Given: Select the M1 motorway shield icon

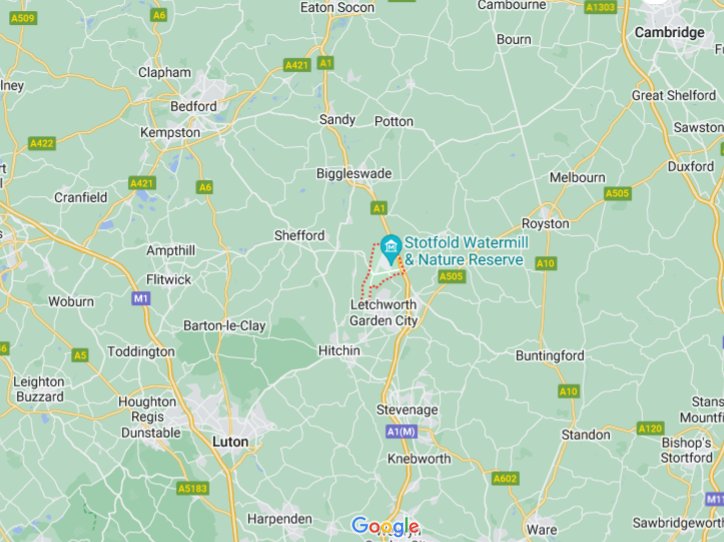Looking at the screenshot, I should tap(141, 298).
